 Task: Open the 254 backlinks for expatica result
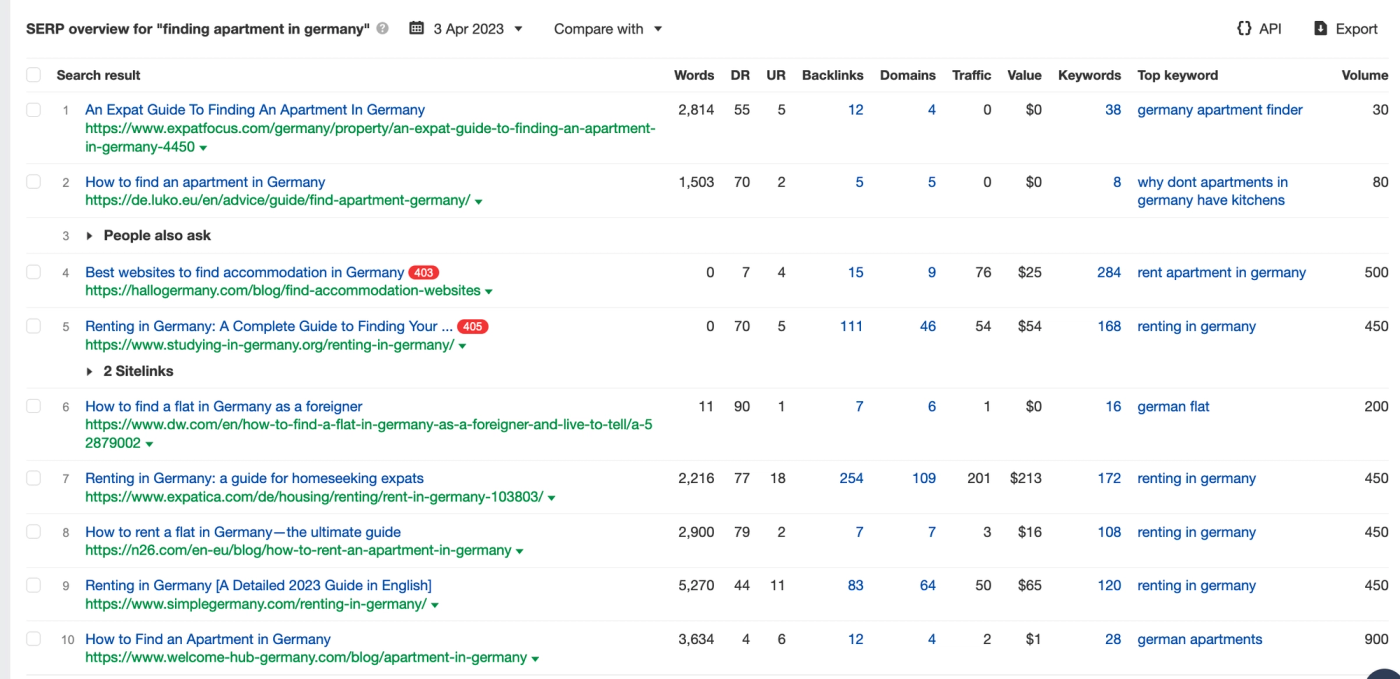(x=851, y=478)
